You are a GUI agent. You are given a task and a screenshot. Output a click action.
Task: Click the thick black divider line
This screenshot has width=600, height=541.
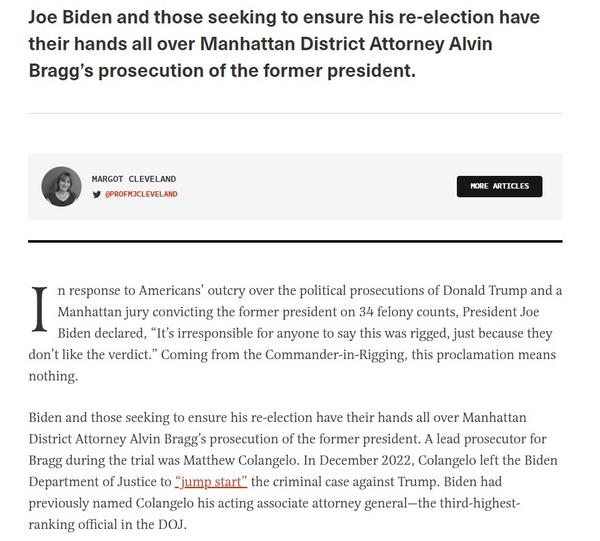pos(295,241)
